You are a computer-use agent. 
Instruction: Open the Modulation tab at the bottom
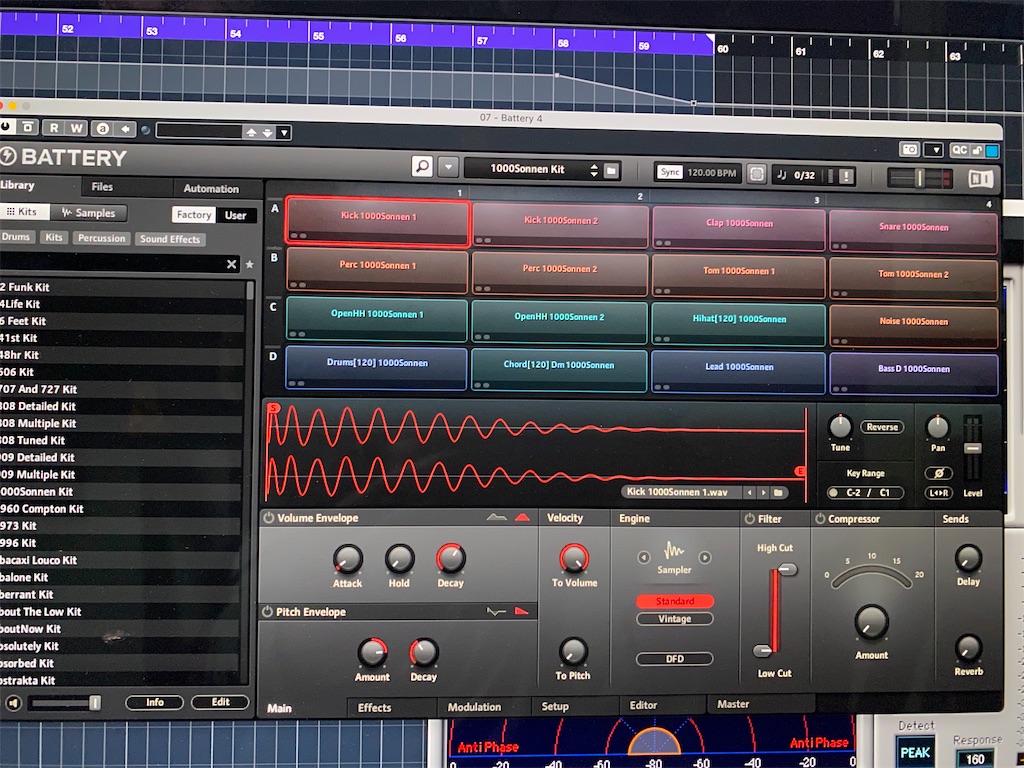tap(483, 706)
